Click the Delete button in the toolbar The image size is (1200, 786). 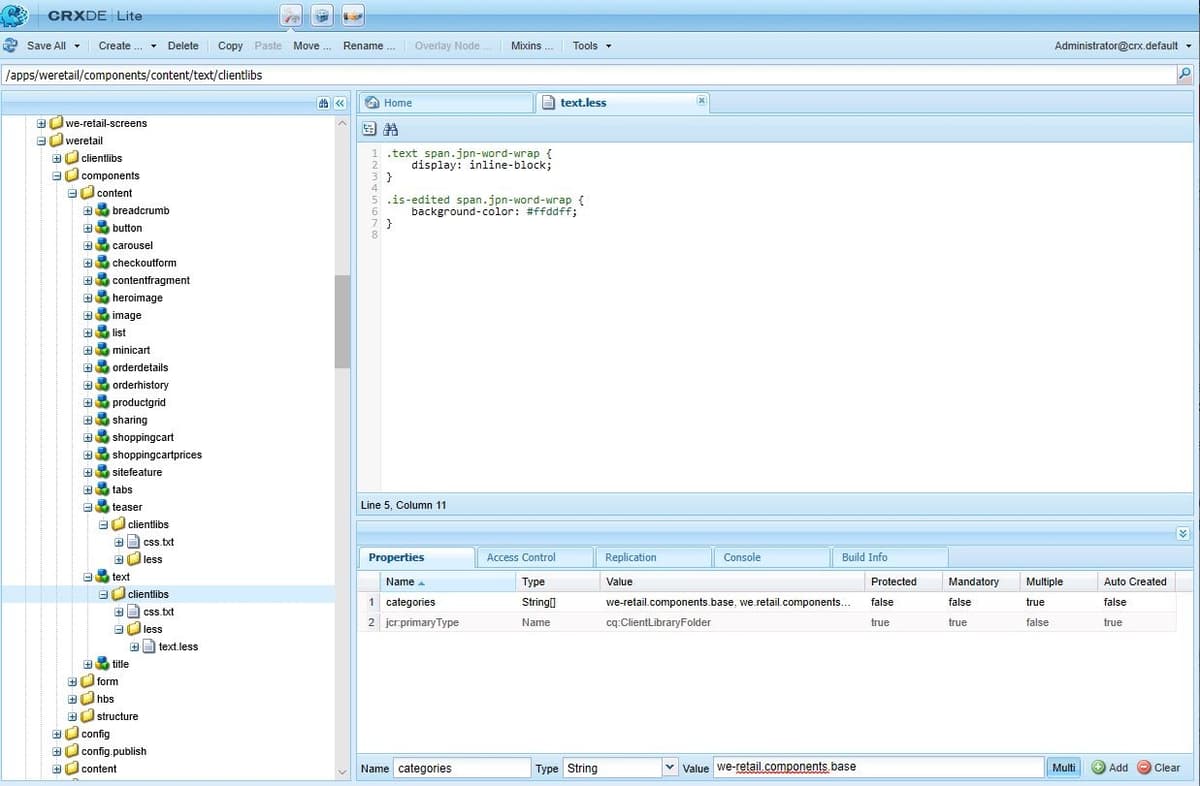pos(183,45)
